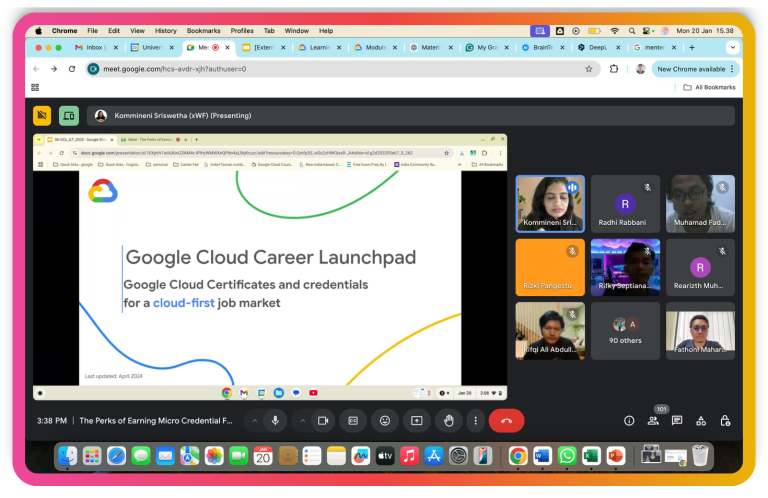The image size is (768, 498).
Task: Bookmark this page with the star icon
Action: tap(589, 69)
